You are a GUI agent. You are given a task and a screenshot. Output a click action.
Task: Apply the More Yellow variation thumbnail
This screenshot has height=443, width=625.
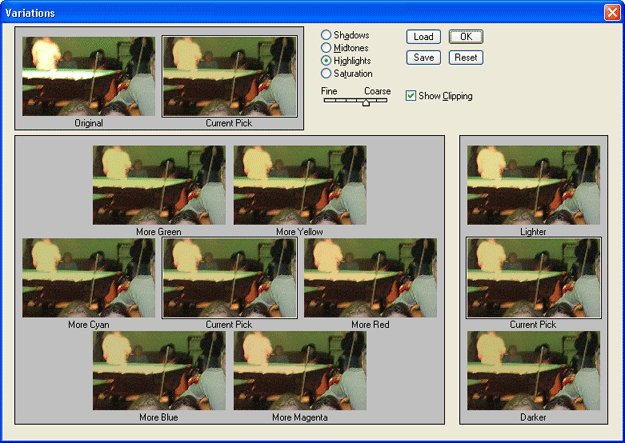[x=300, y=185]
